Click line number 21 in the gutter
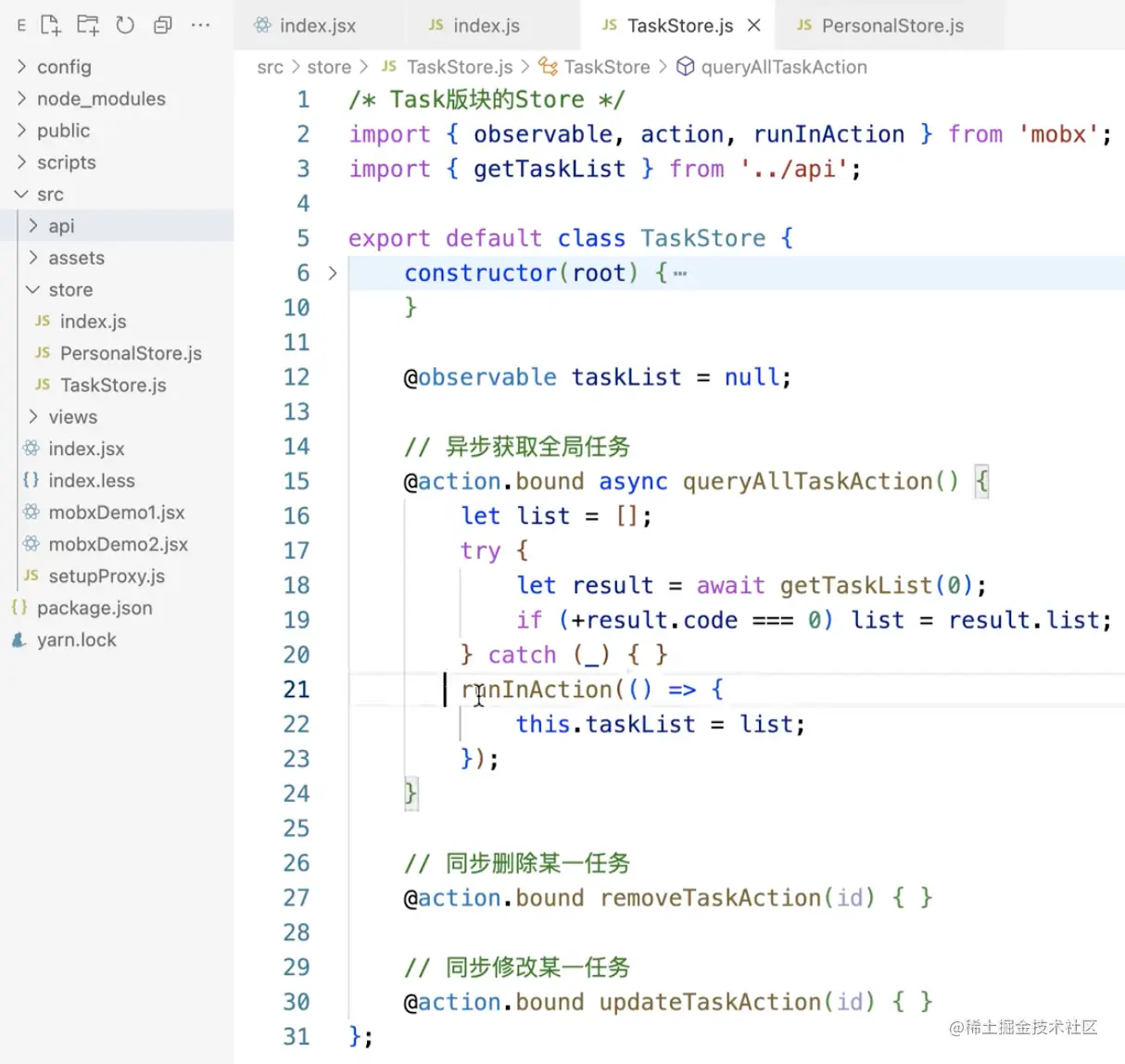This screenshot has width=1125, height=1064. click(x=297, y=690)
